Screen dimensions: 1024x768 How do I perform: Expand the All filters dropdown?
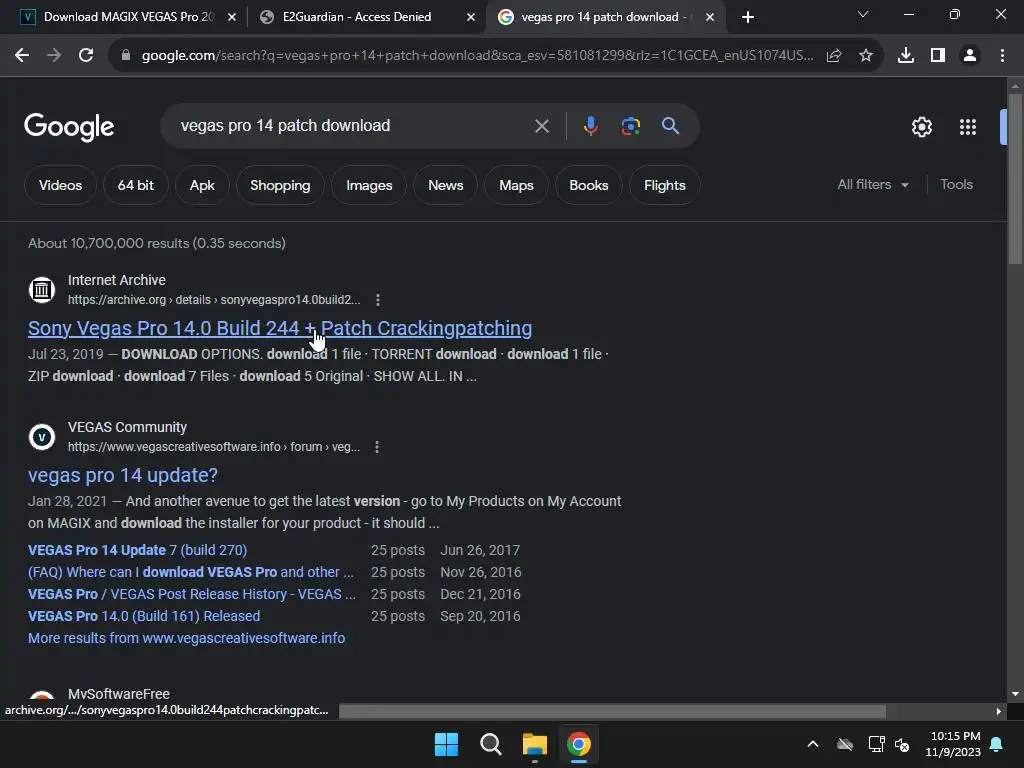click(872, 185)
